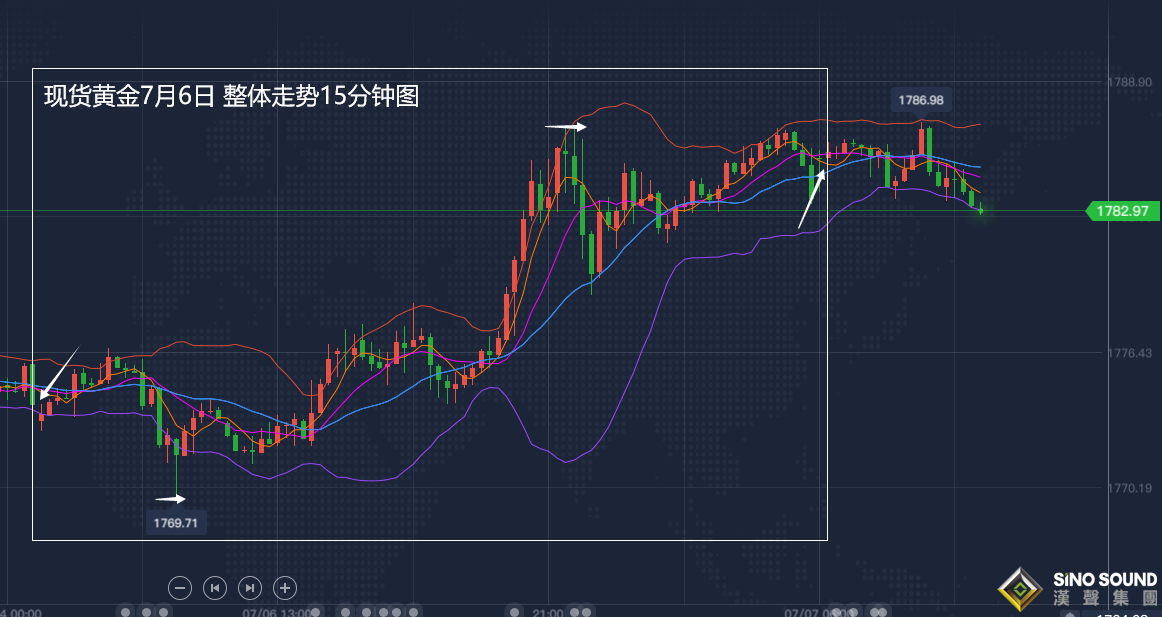Jump to the latest candles button
The height and width of the screenshot is (617, 1162).
(x=250, y=588)
